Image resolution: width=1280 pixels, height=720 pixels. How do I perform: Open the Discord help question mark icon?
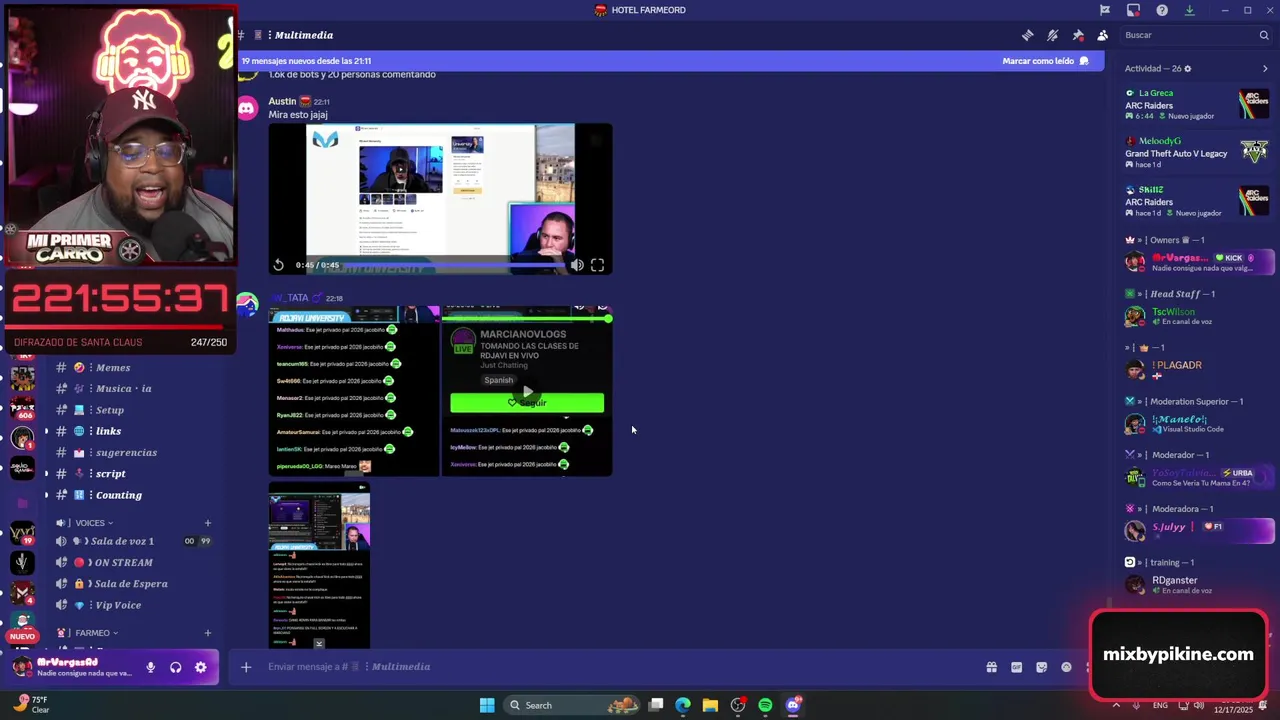pos(1162,10)
